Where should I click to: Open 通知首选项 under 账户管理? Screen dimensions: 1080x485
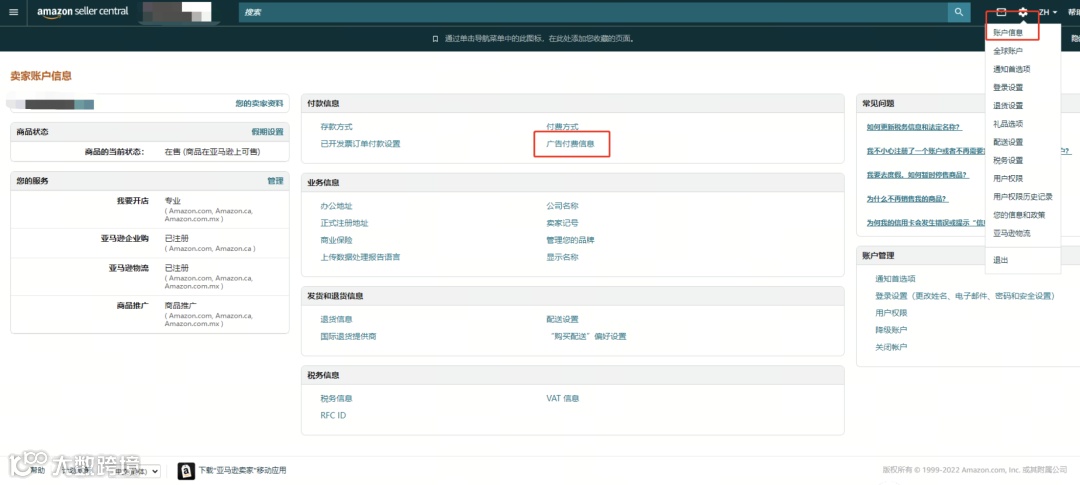point(895,278)
